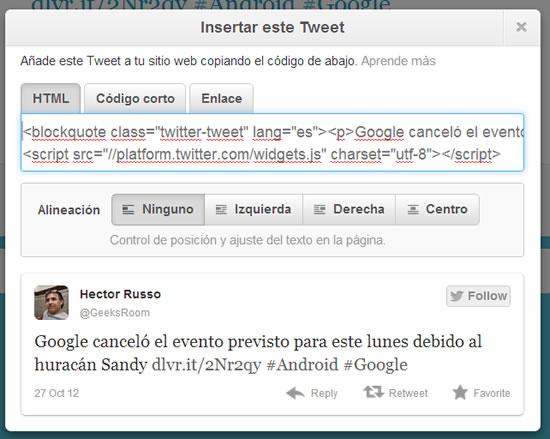Select Derecha alignment option
The image size is (550, 439).
point(349,209)
